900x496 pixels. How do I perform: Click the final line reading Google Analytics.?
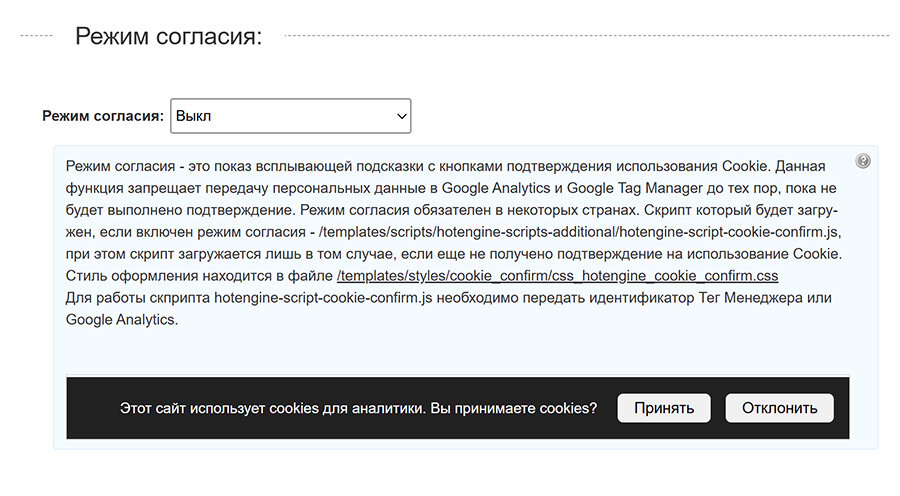tap(121, 320)
